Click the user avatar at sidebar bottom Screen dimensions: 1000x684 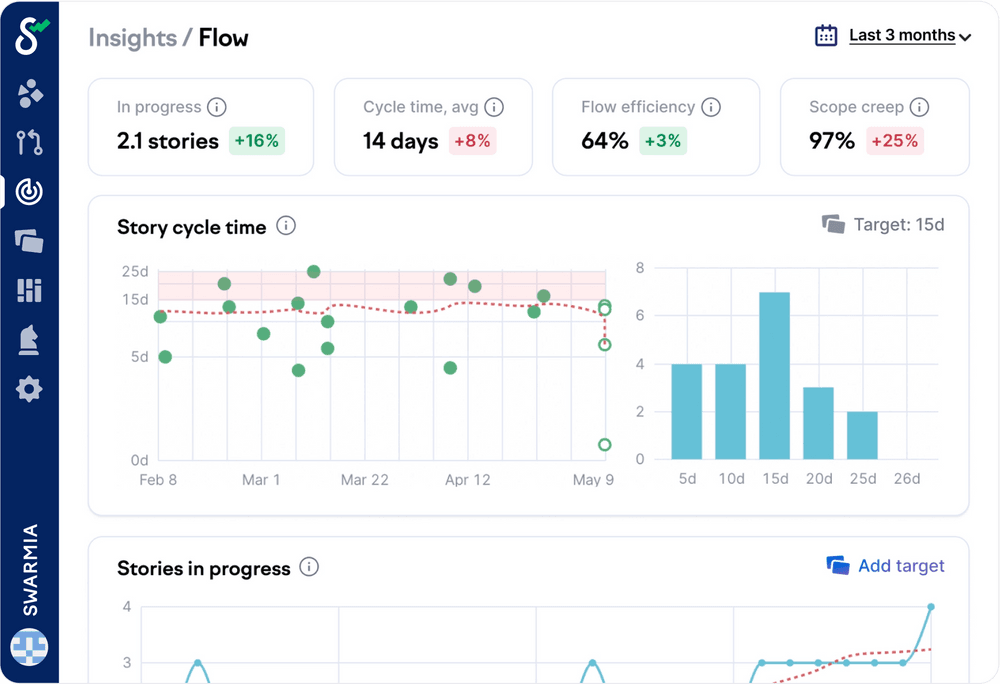tap(29, 647)
